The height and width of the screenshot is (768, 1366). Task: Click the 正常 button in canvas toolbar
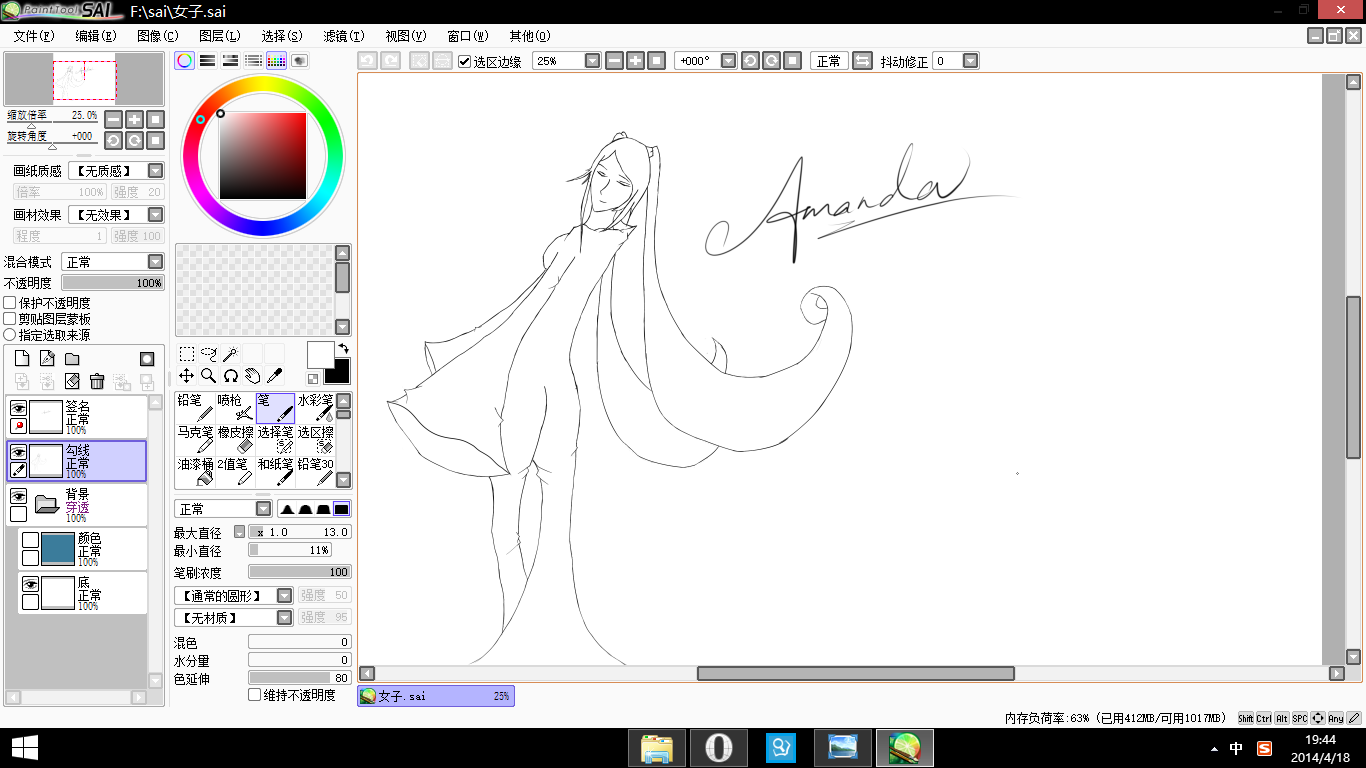[829, 61]
